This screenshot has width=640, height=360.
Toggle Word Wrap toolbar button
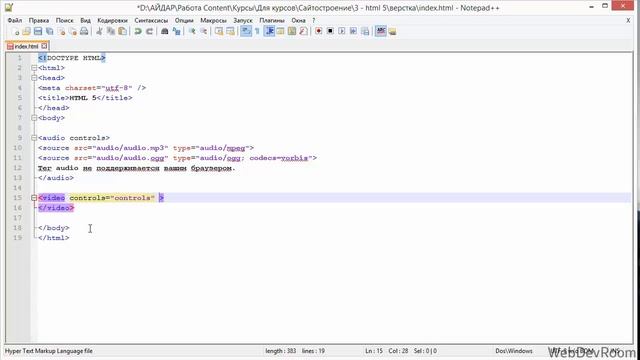[x=246, y=31]
